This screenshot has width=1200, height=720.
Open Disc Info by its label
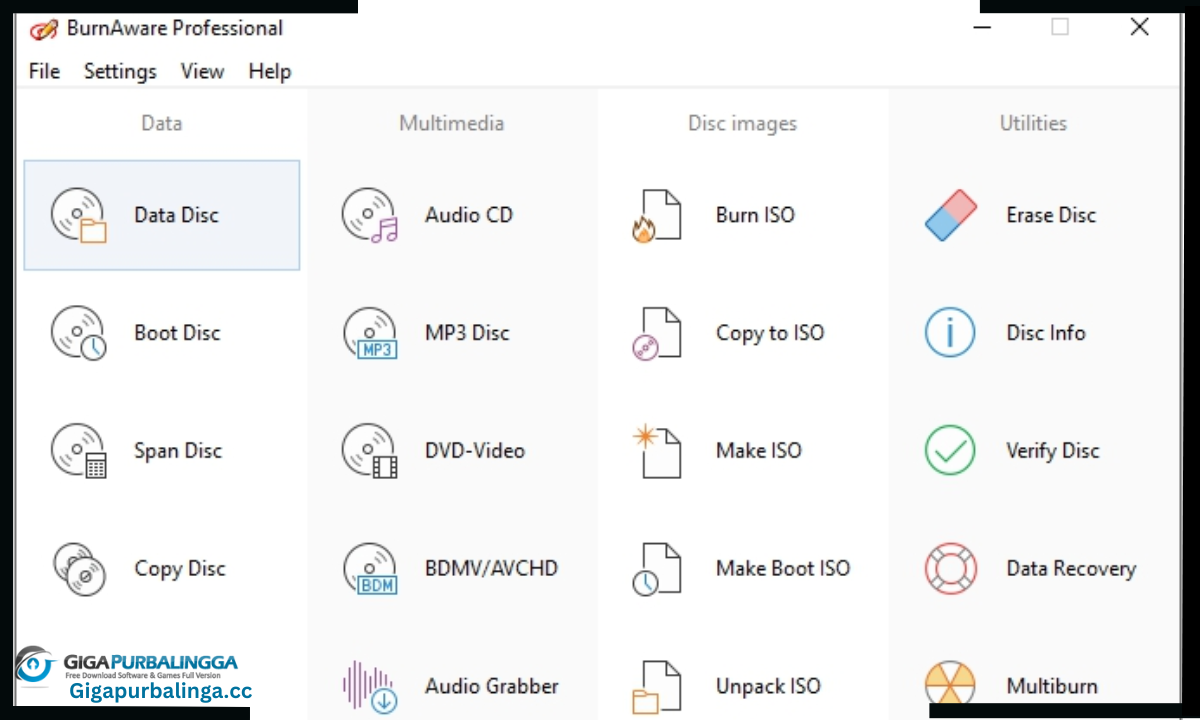point(1046,333)
